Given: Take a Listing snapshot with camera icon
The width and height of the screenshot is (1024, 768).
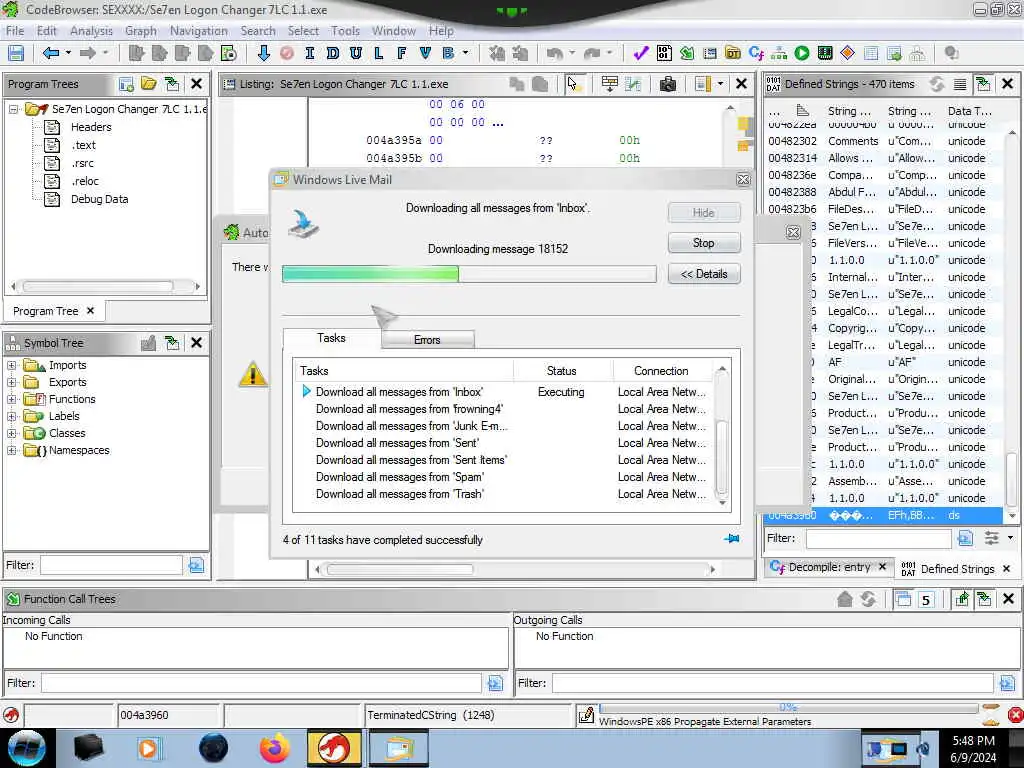Looking at the screenshot, I should point(667,84).
